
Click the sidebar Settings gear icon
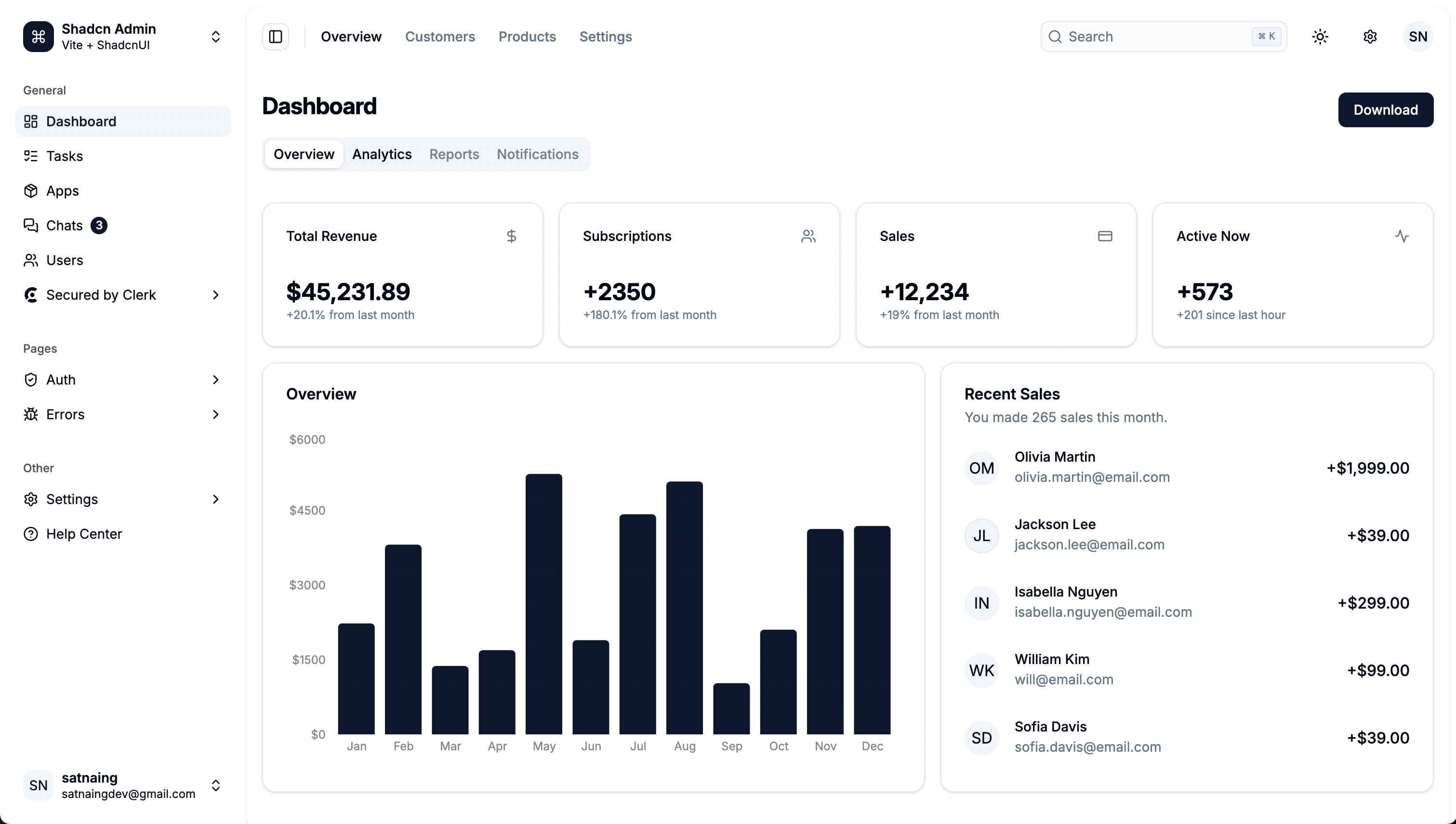pyautogui.click(x=30, y=499)
